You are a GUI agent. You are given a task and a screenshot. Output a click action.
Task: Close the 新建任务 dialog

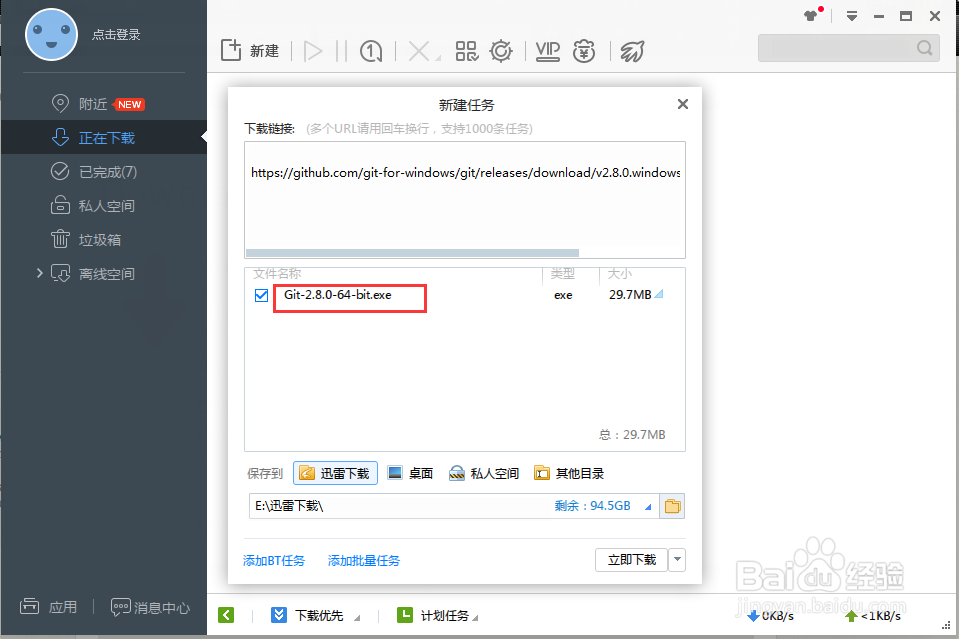(683, 104)
